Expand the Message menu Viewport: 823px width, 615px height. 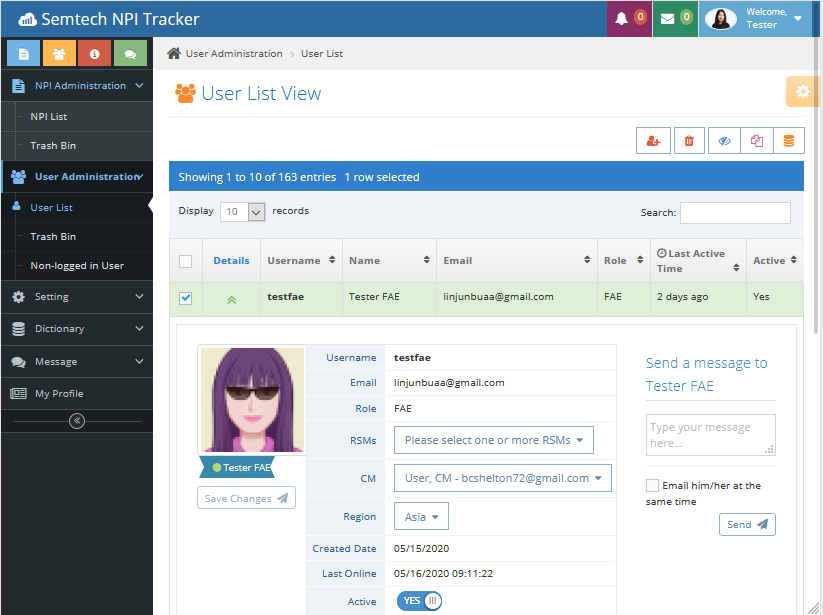77,362
